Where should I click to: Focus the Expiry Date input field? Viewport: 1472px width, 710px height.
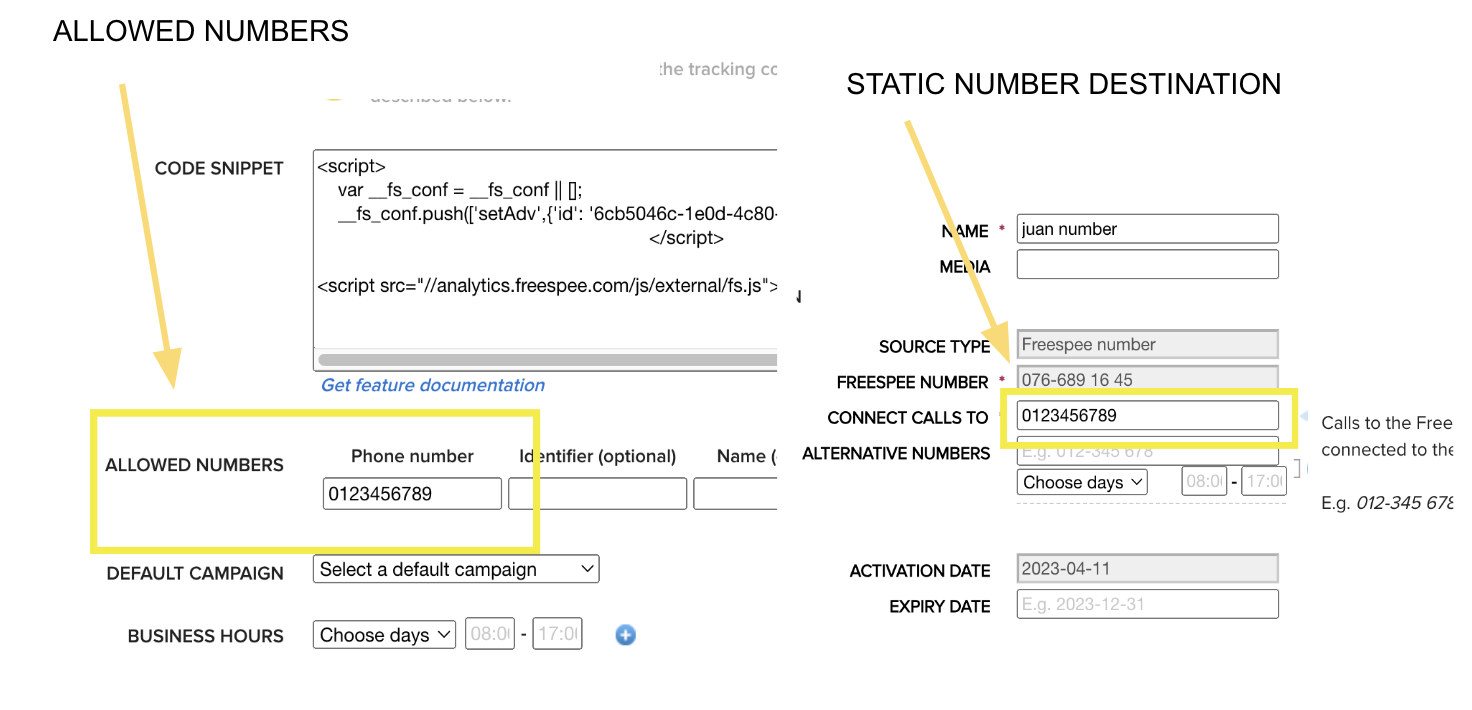point(1148,604)
